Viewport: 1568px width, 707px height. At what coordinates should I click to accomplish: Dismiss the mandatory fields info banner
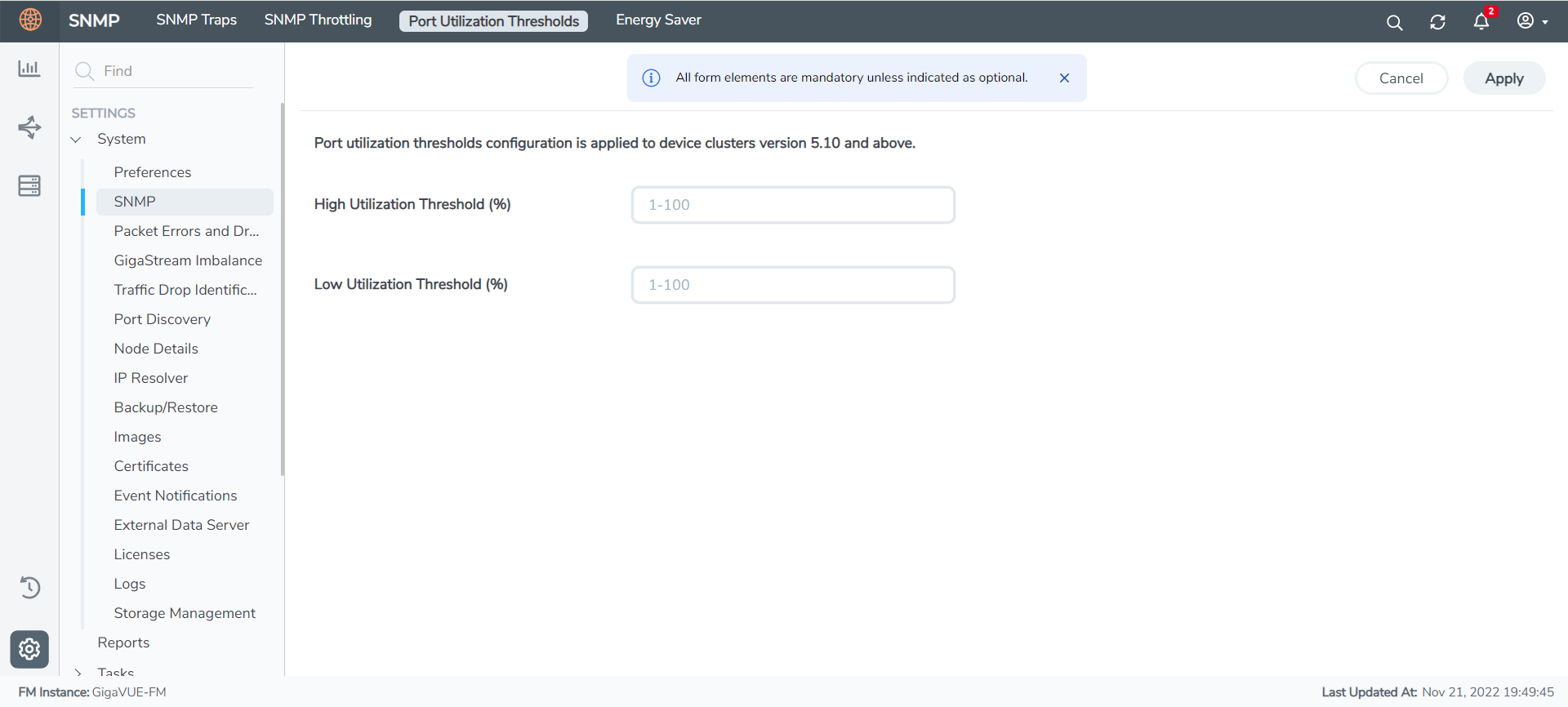click(x=1064, y=78)
